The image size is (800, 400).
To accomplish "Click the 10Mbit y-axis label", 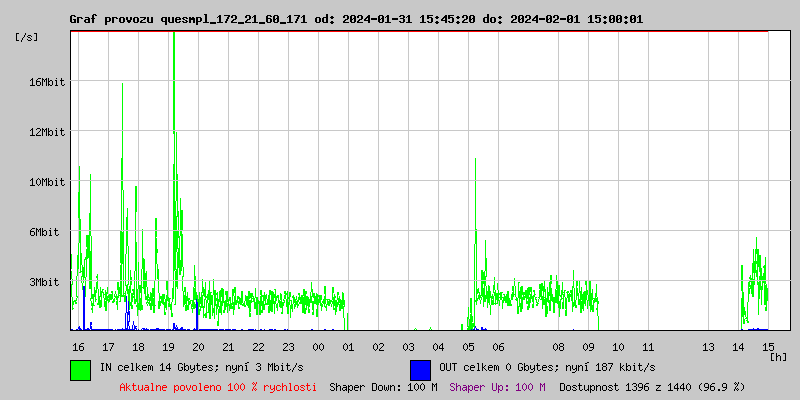I will [x=46, y=182].
